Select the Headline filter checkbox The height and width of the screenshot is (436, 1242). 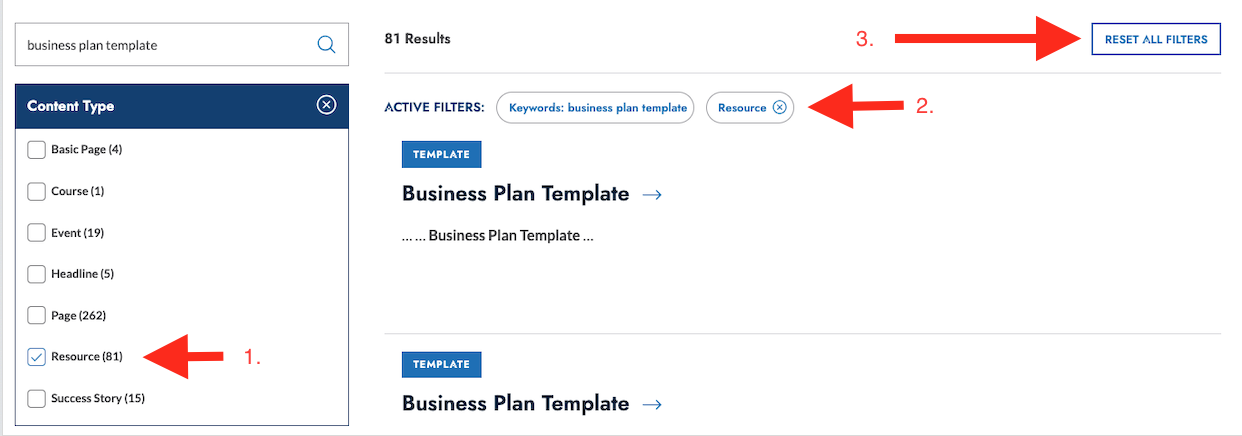coord(37,274)
